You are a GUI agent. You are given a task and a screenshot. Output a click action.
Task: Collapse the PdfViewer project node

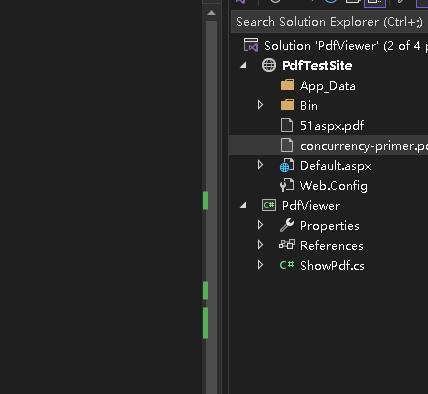click(x=243, y=205)
